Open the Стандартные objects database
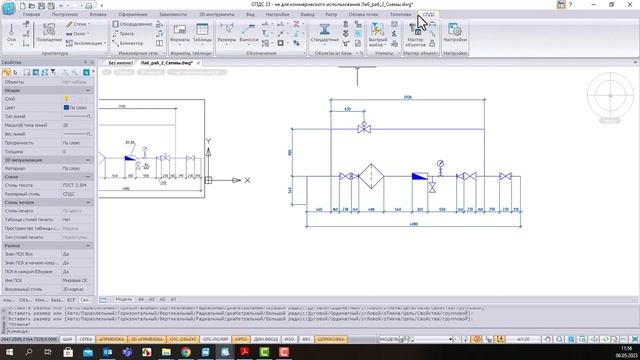640x360 pixels. click(324, 33)
